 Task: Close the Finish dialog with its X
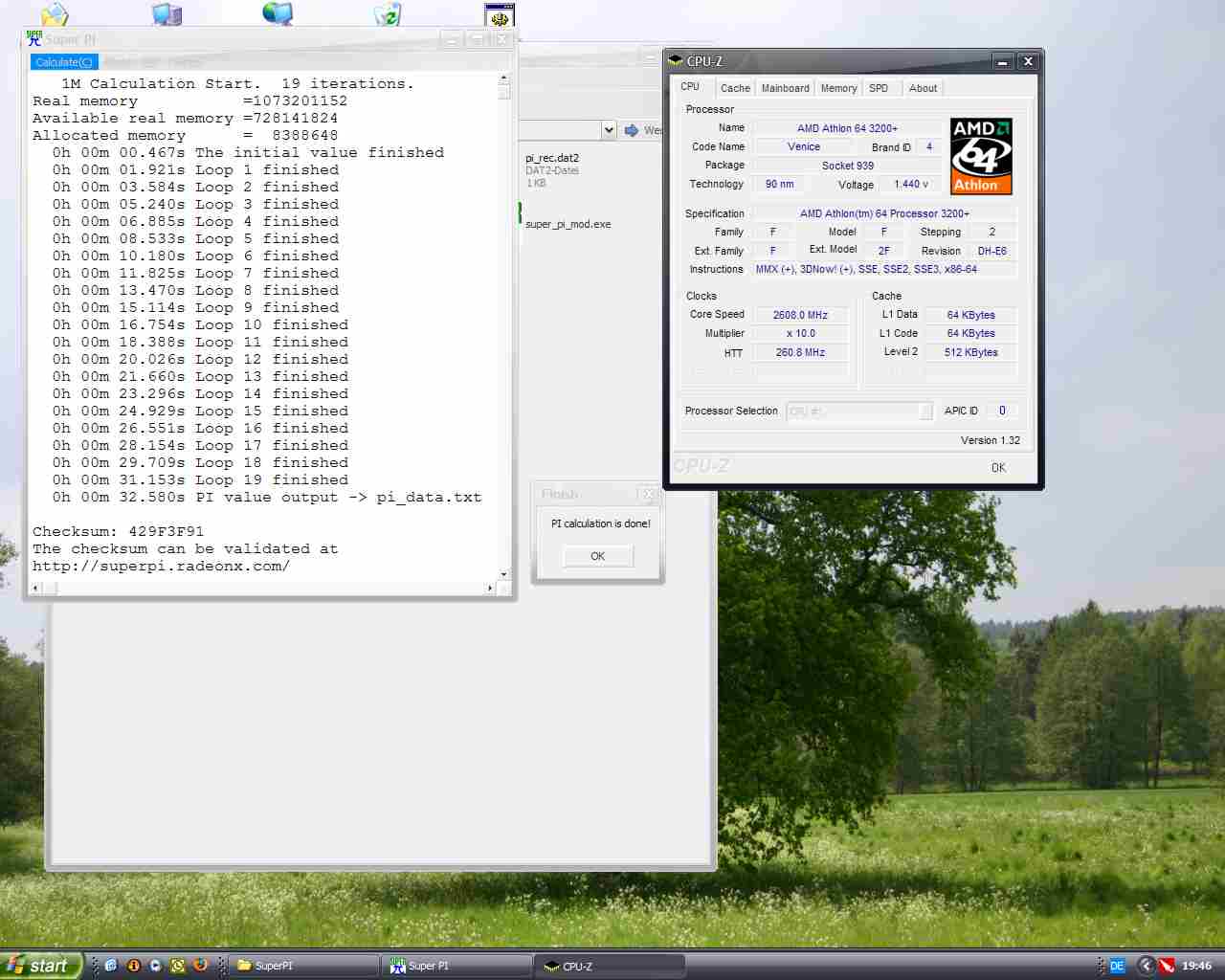648,495
